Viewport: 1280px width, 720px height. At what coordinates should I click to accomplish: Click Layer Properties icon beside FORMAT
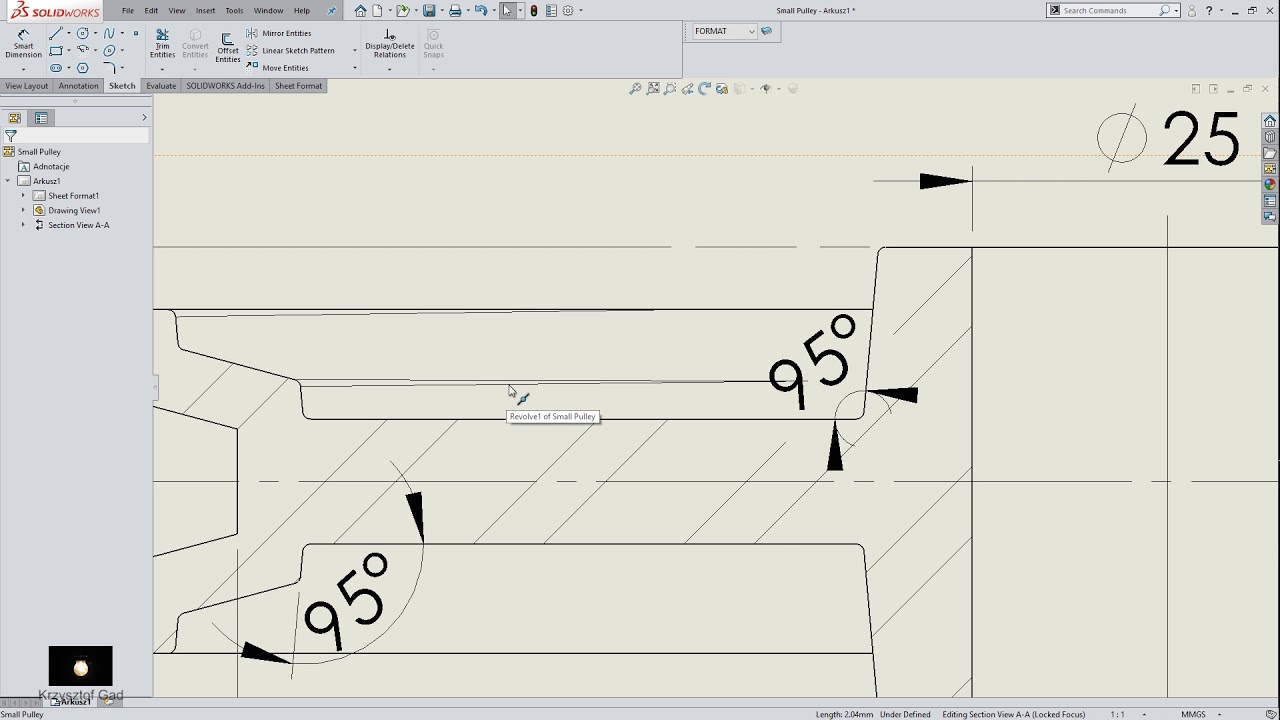(x=767, y=31)
